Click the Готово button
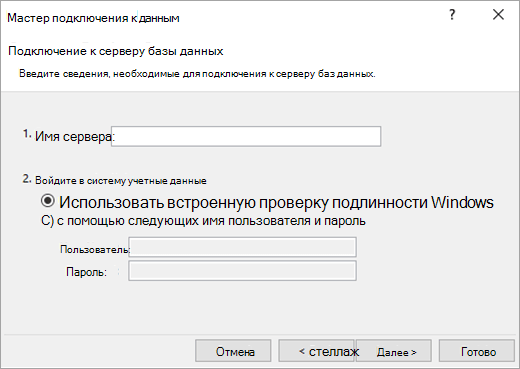The image size is (520, 369). [x=477, y=351]
